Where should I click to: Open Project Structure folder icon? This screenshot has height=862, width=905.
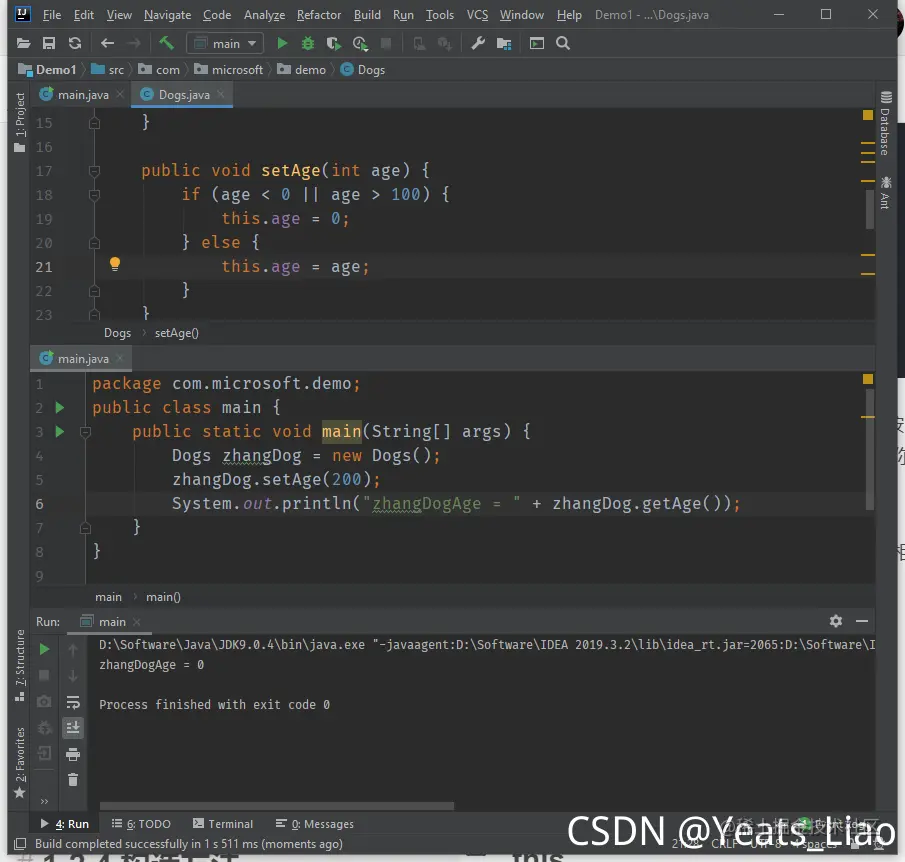click(504, 43)
